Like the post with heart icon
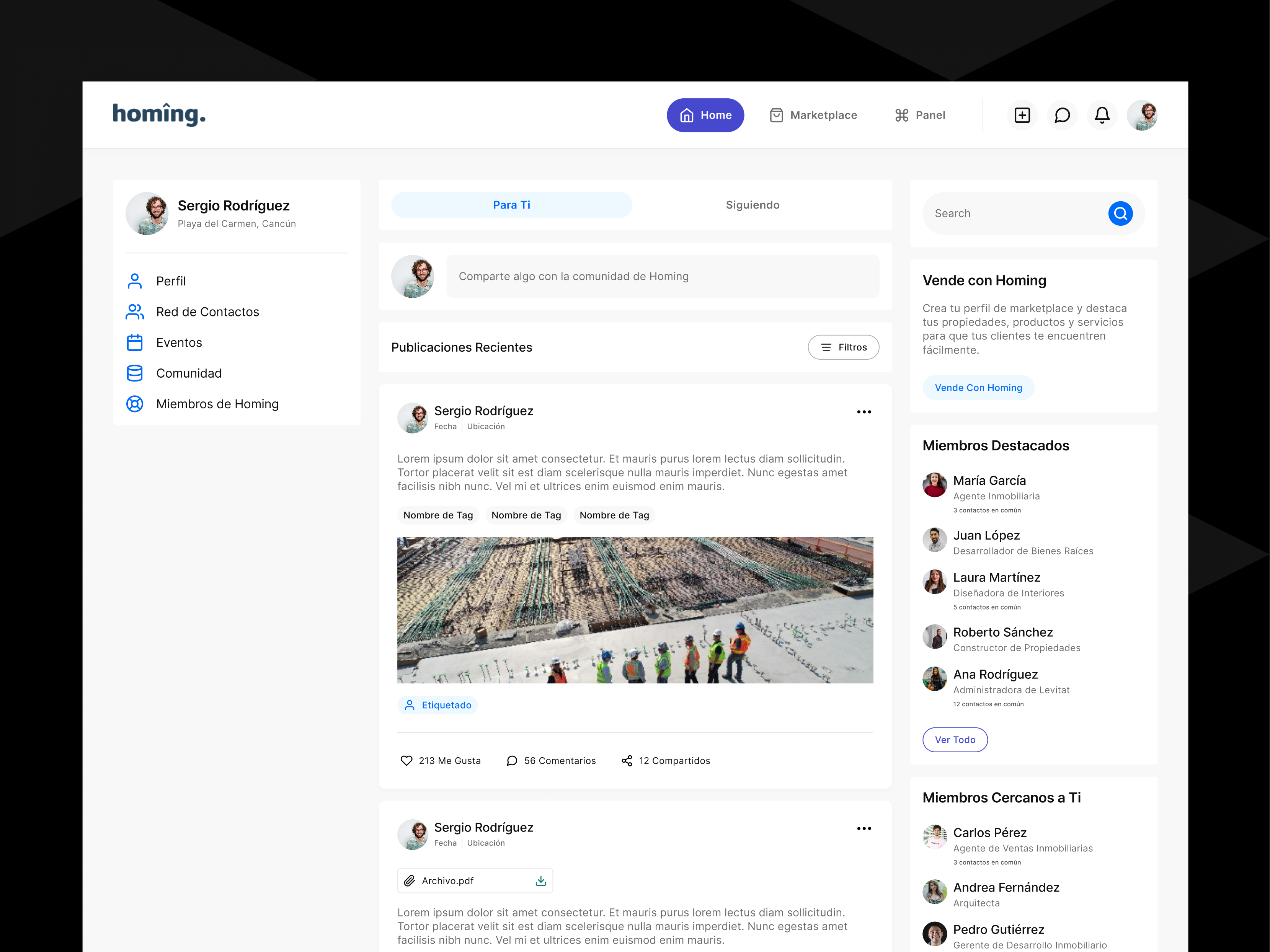 click(x=406, y=761)
